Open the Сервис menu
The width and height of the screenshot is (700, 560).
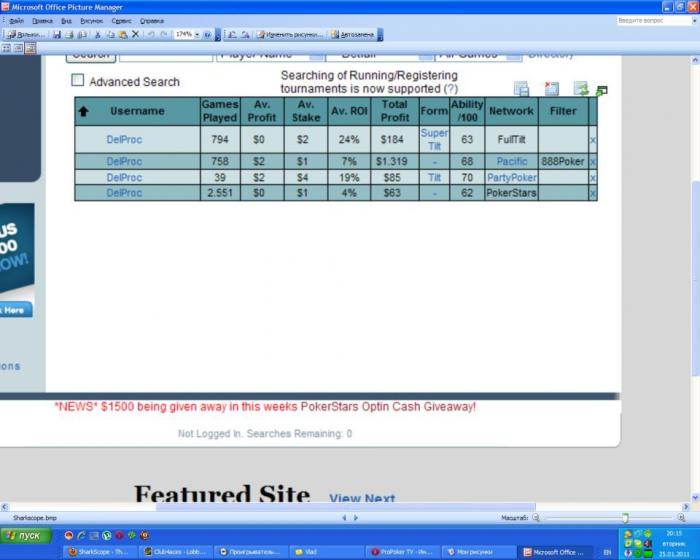(x=121, y=21)
